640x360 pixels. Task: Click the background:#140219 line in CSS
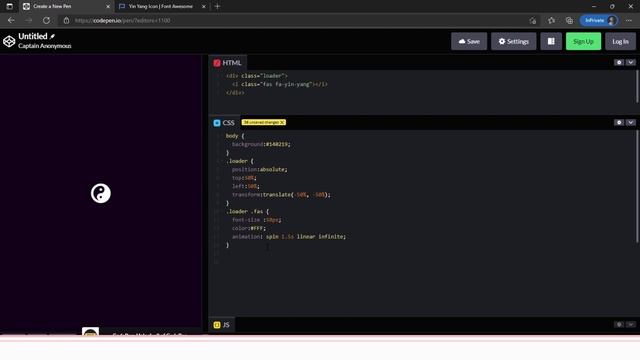coord(261,144)
